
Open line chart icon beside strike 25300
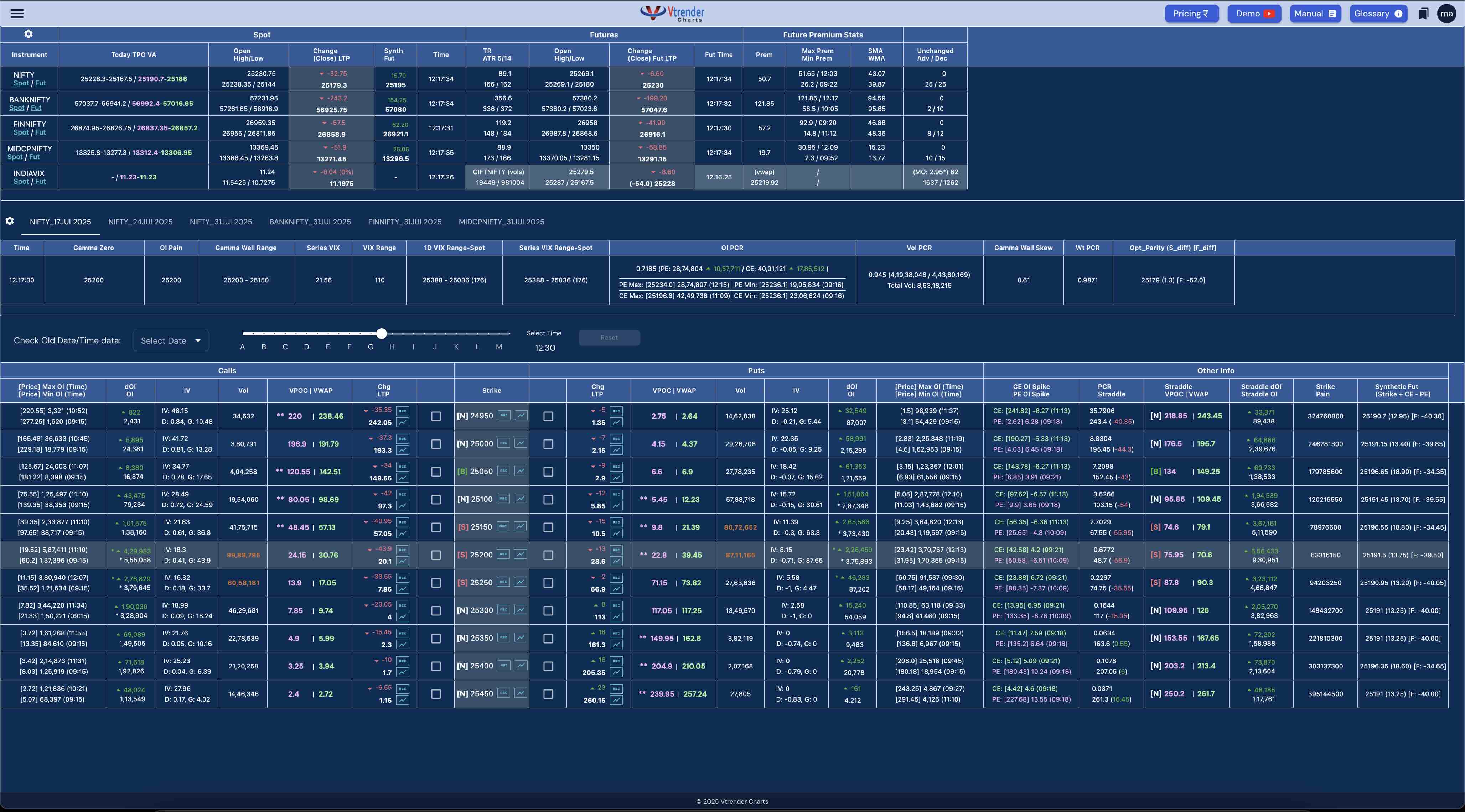(x=521, y=610)
